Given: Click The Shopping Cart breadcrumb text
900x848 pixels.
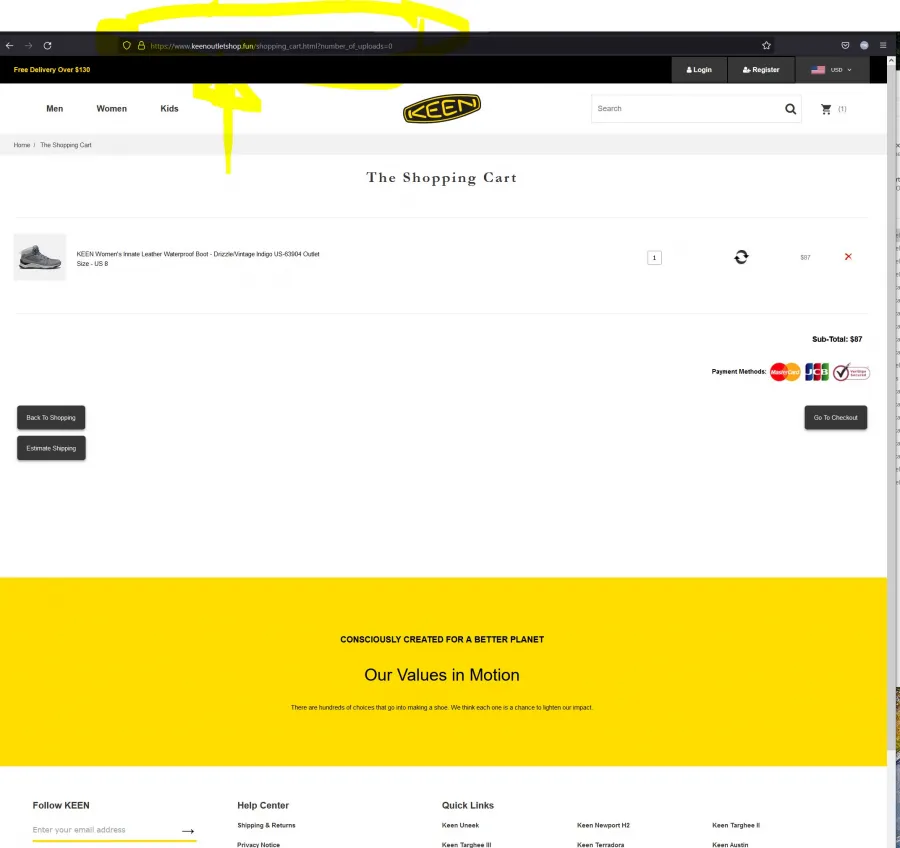Looking at the screenshot, I should pyautogui.click(x=66, y=145).
